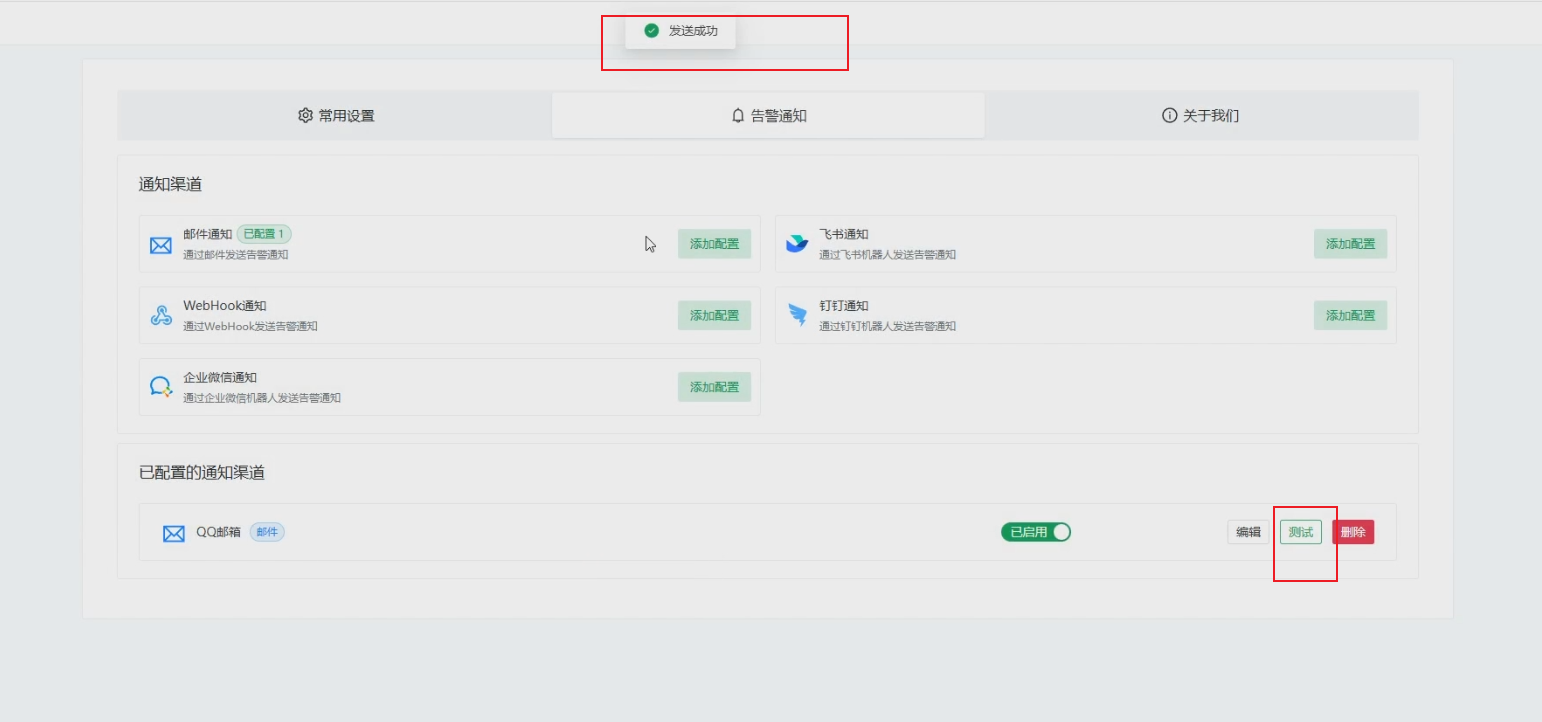The image size is (1542, 722).
Task: Switch to the 常用设置 tab
Action: point(335,115)
